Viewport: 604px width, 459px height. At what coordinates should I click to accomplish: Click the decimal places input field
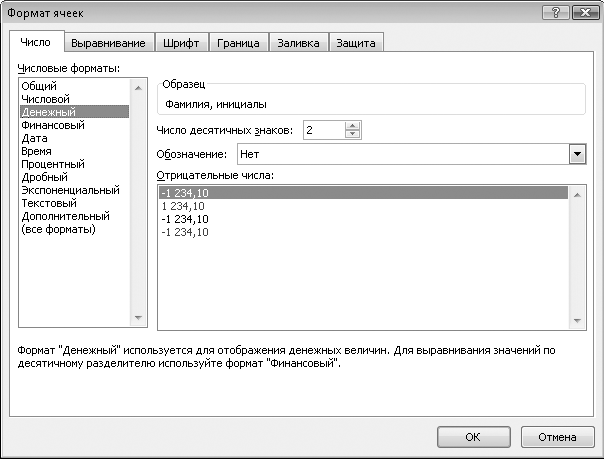point(324,130)
